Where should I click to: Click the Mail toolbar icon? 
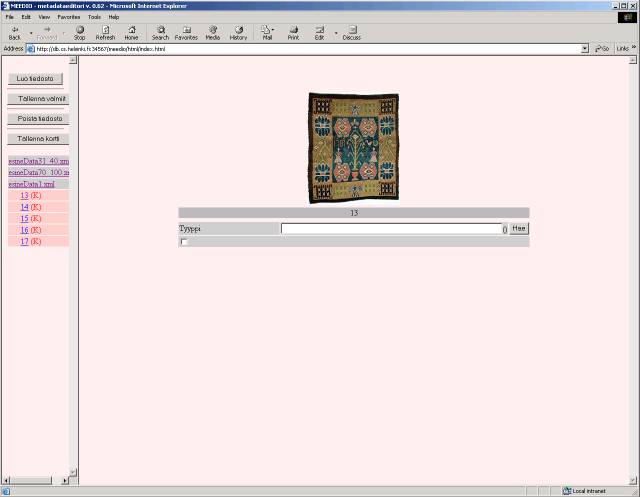[266, 33]
